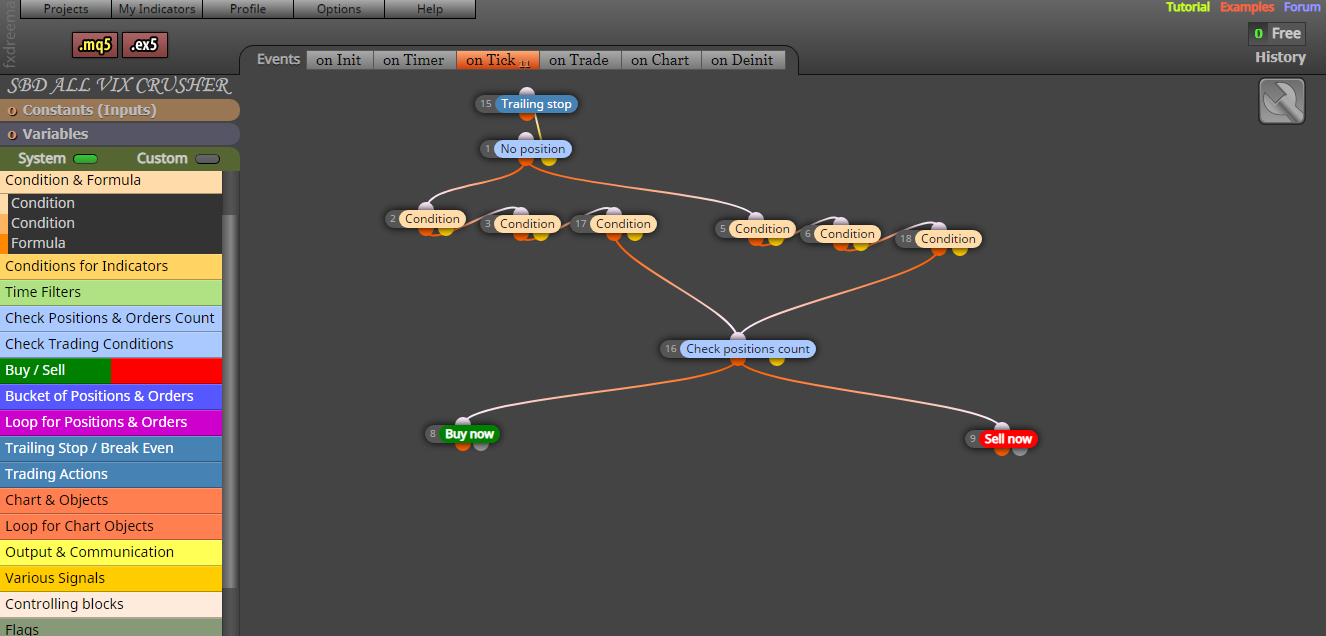Click yellow output connector of No position block
The height and width of the screenshot is (636, 1326).
pos(549,159)
